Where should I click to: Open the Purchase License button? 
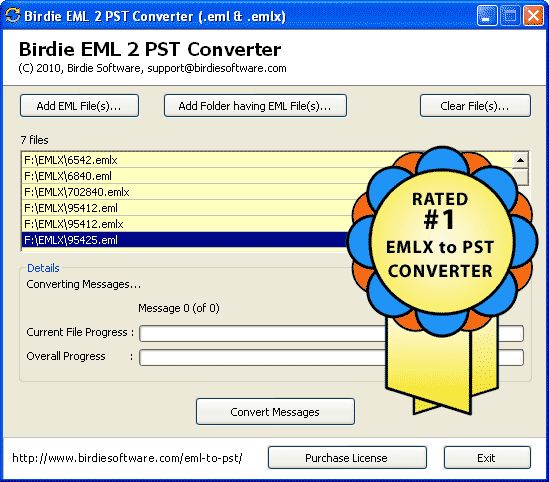(x=347, y=457)
